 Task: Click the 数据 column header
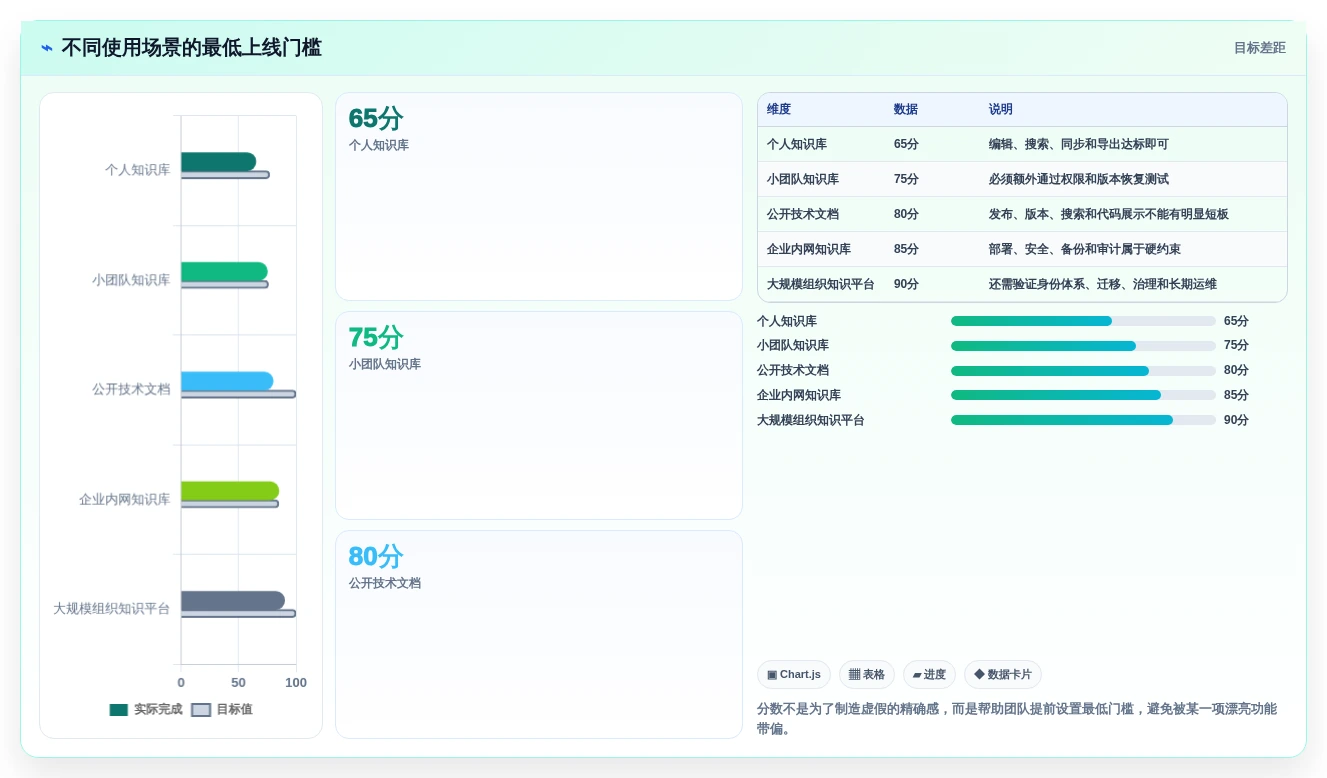pos(906,110)
